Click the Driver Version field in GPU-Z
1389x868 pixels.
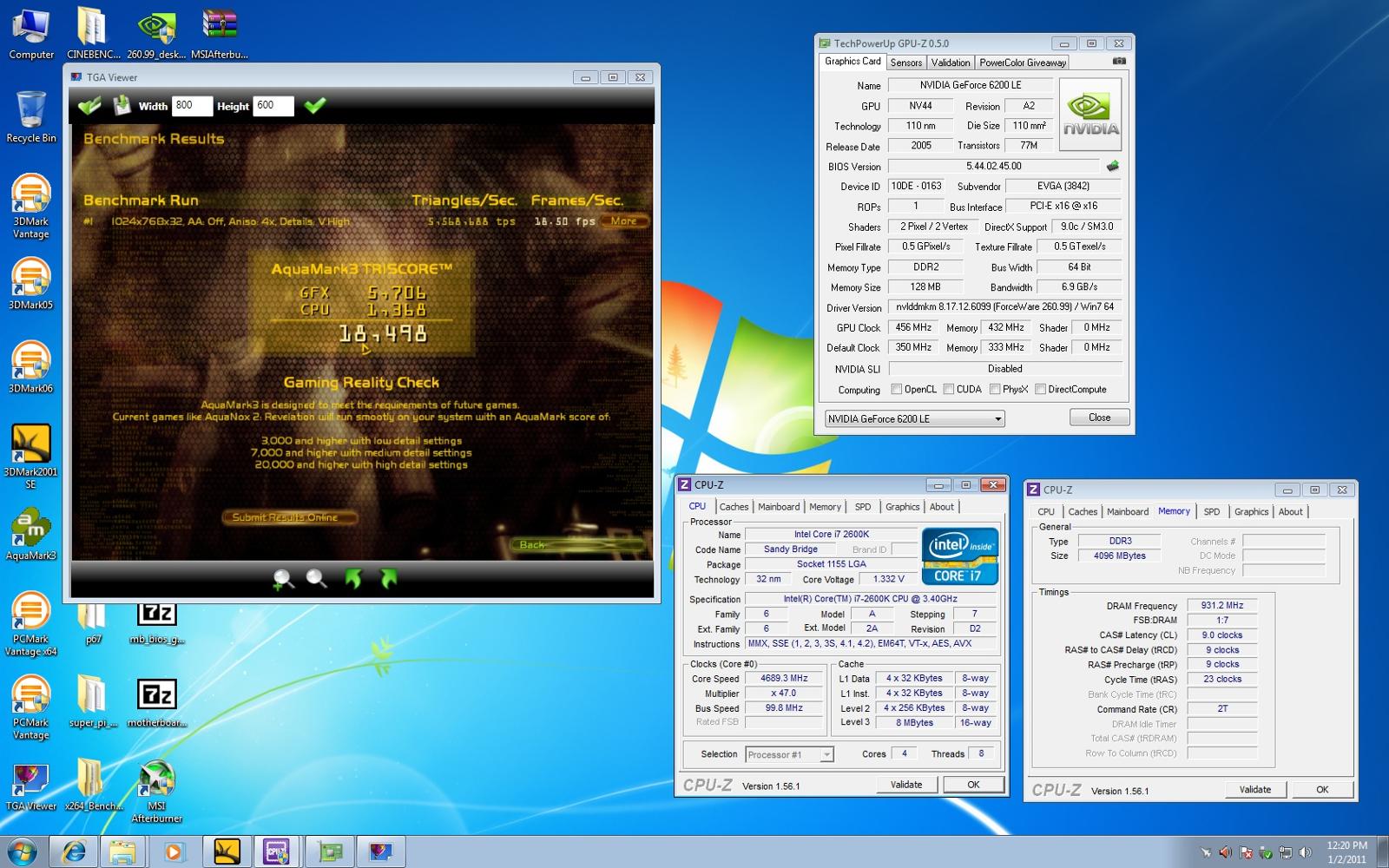pos(1005,306)
